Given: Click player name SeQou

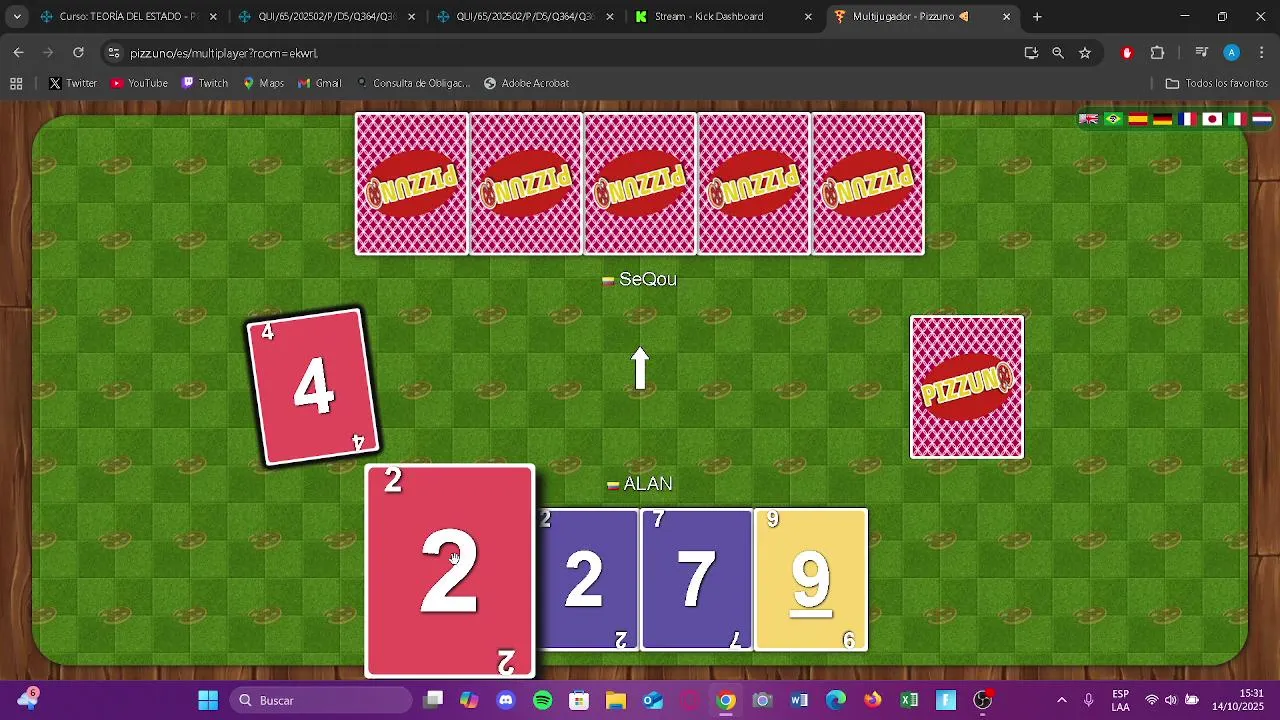Looking at the screenshot, I should (x=648, y=279).
